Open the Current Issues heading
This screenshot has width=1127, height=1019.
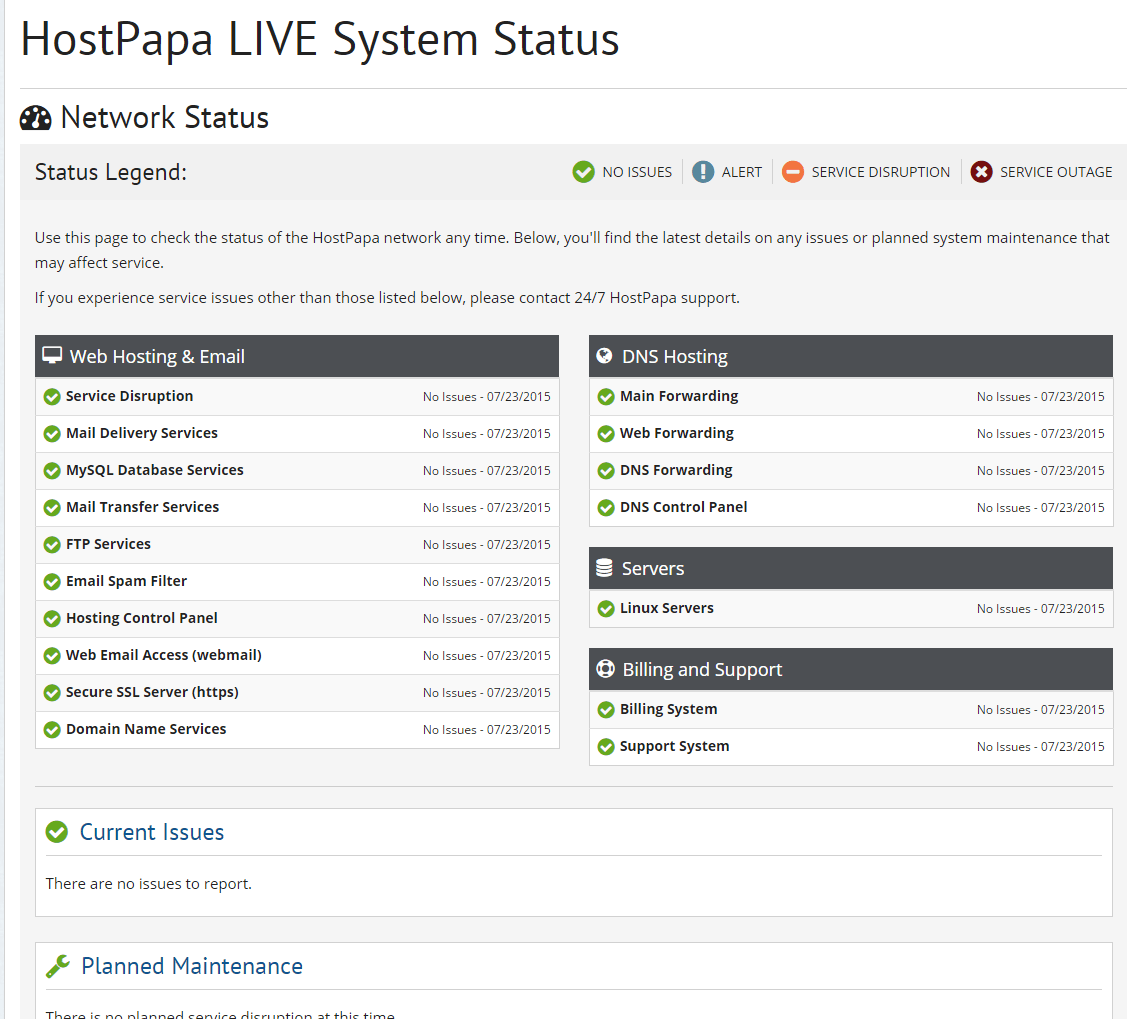click(x=152, y=831)
